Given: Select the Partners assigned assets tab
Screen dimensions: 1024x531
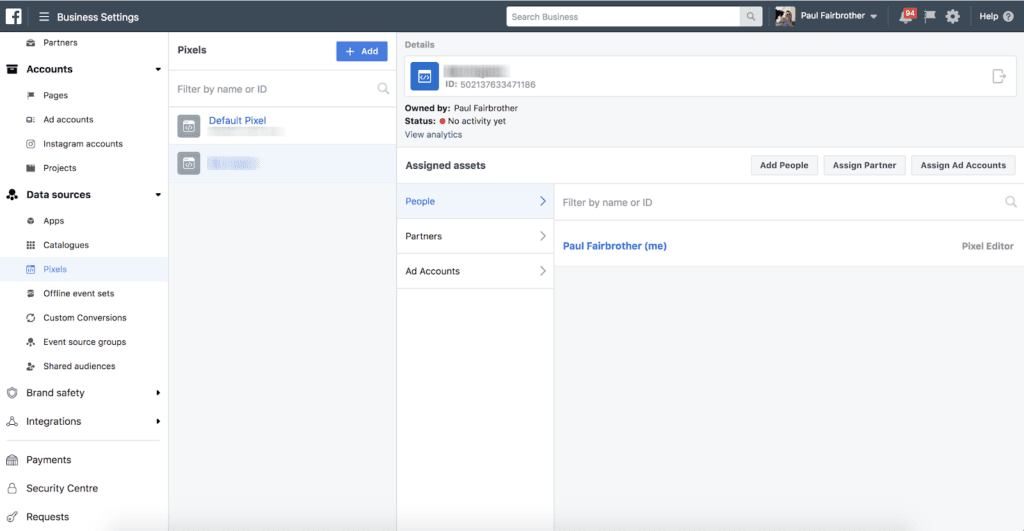Looking at the screenshot, I should tap(475, 236).
